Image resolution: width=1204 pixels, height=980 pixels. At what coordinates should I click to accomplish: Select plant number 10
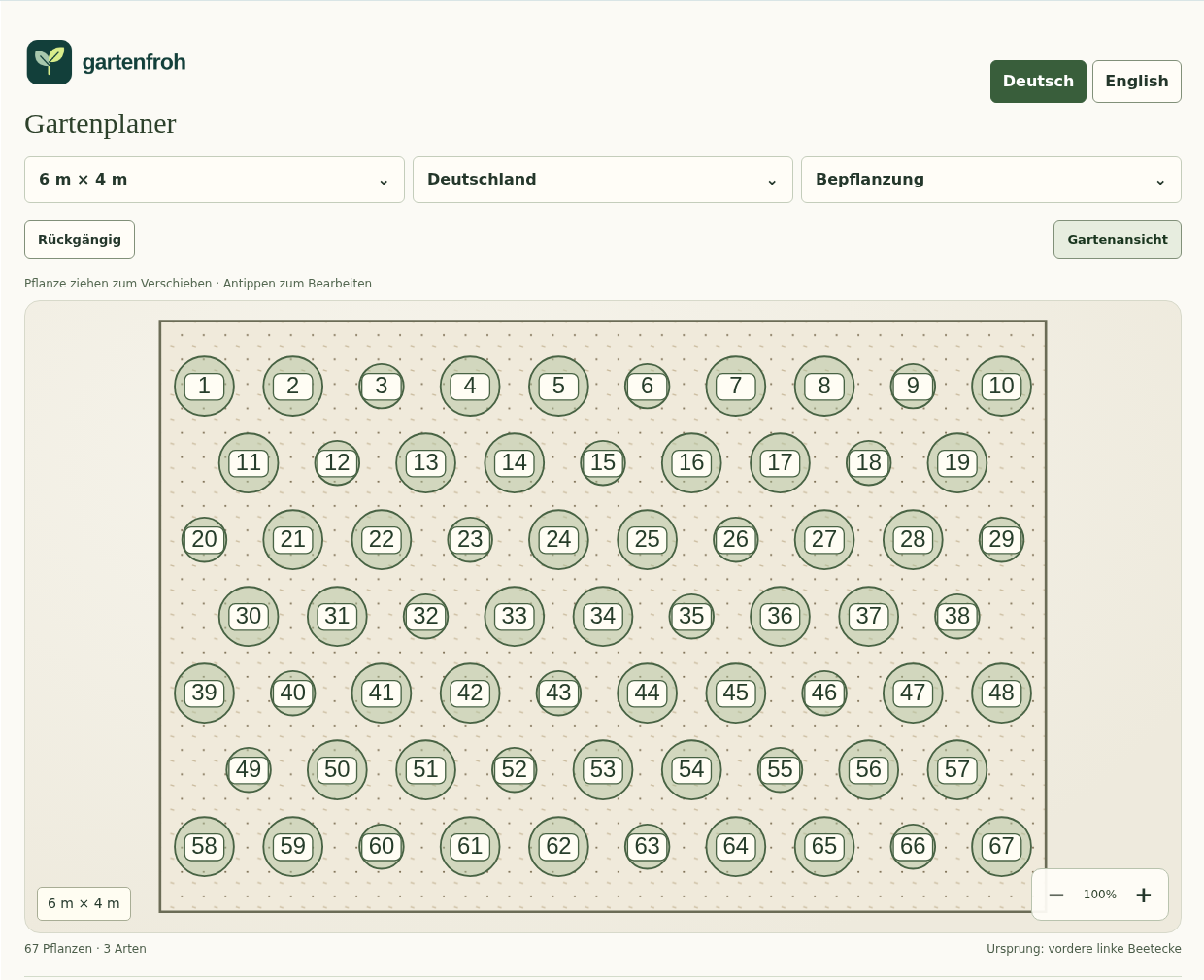coord(1001,386)
